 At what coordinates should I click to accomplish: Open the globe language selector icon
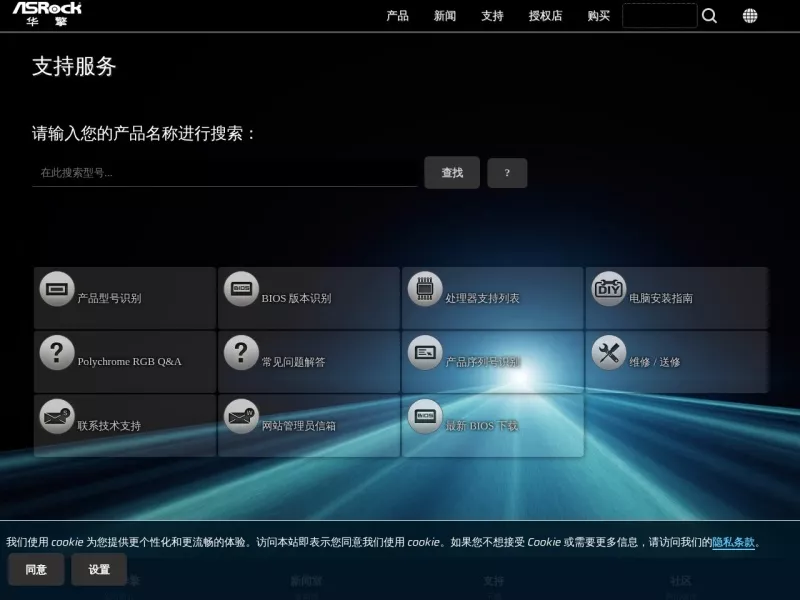coord(749,16)
